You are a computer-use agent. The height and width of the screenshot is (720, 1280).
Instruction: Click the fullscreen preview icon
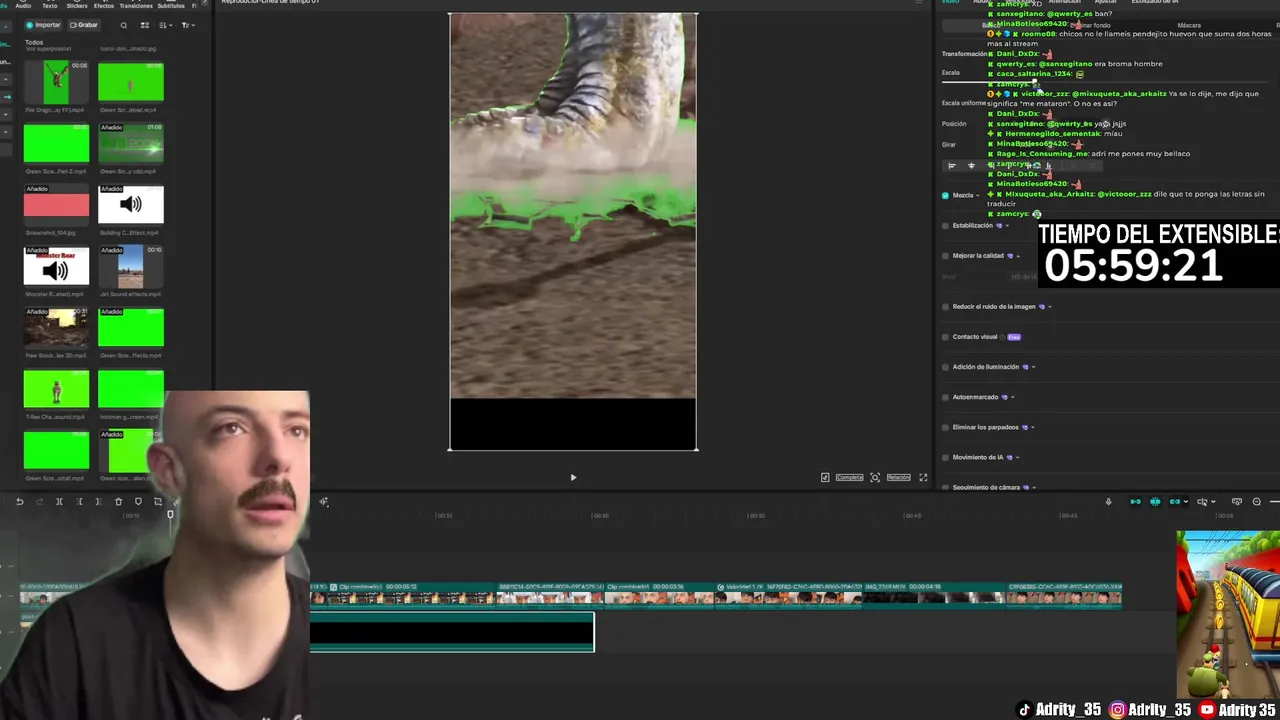point(923,477)
